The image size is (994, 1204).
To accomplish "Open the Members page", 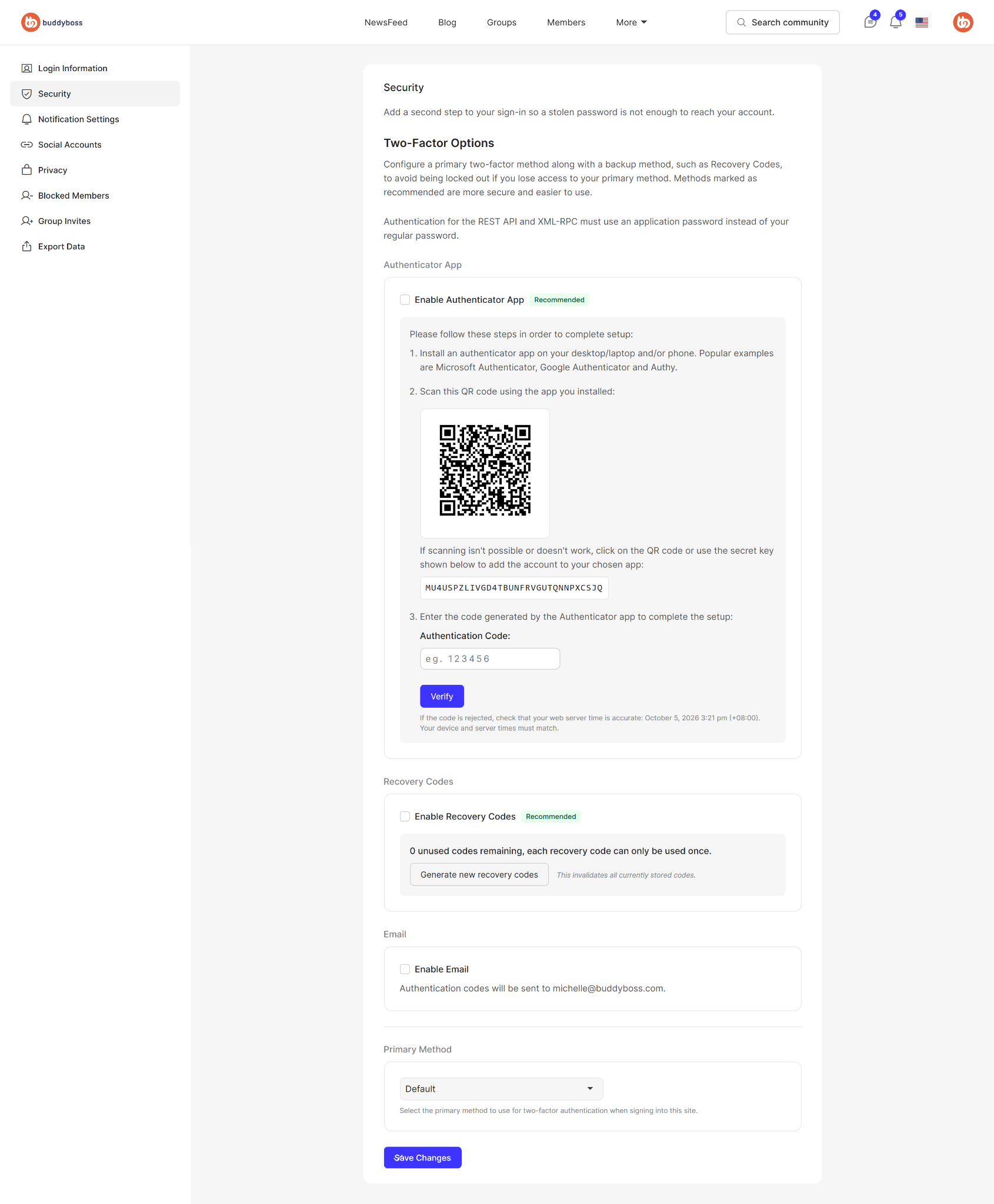I will click(566, 22).
